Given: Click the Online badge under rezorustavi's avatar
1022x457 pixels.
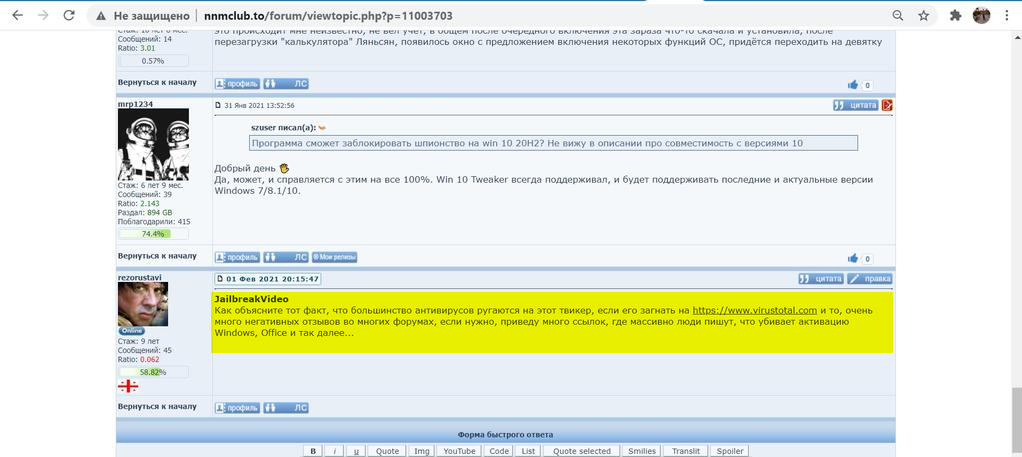Looking at the screenshot, I should coord(132,331).
